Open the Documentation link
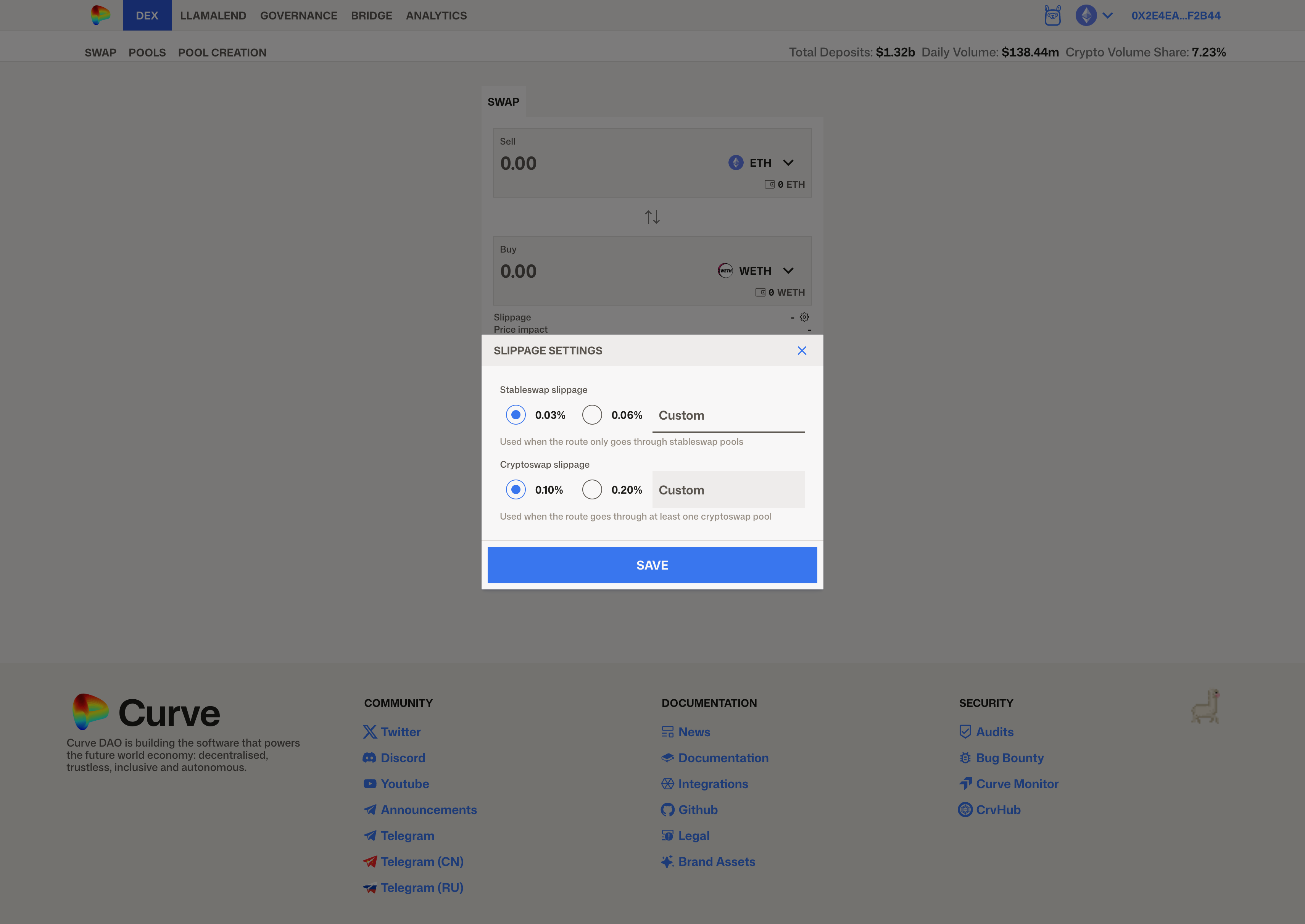This screenshot has height=924, width=1305. coord(715,758)
